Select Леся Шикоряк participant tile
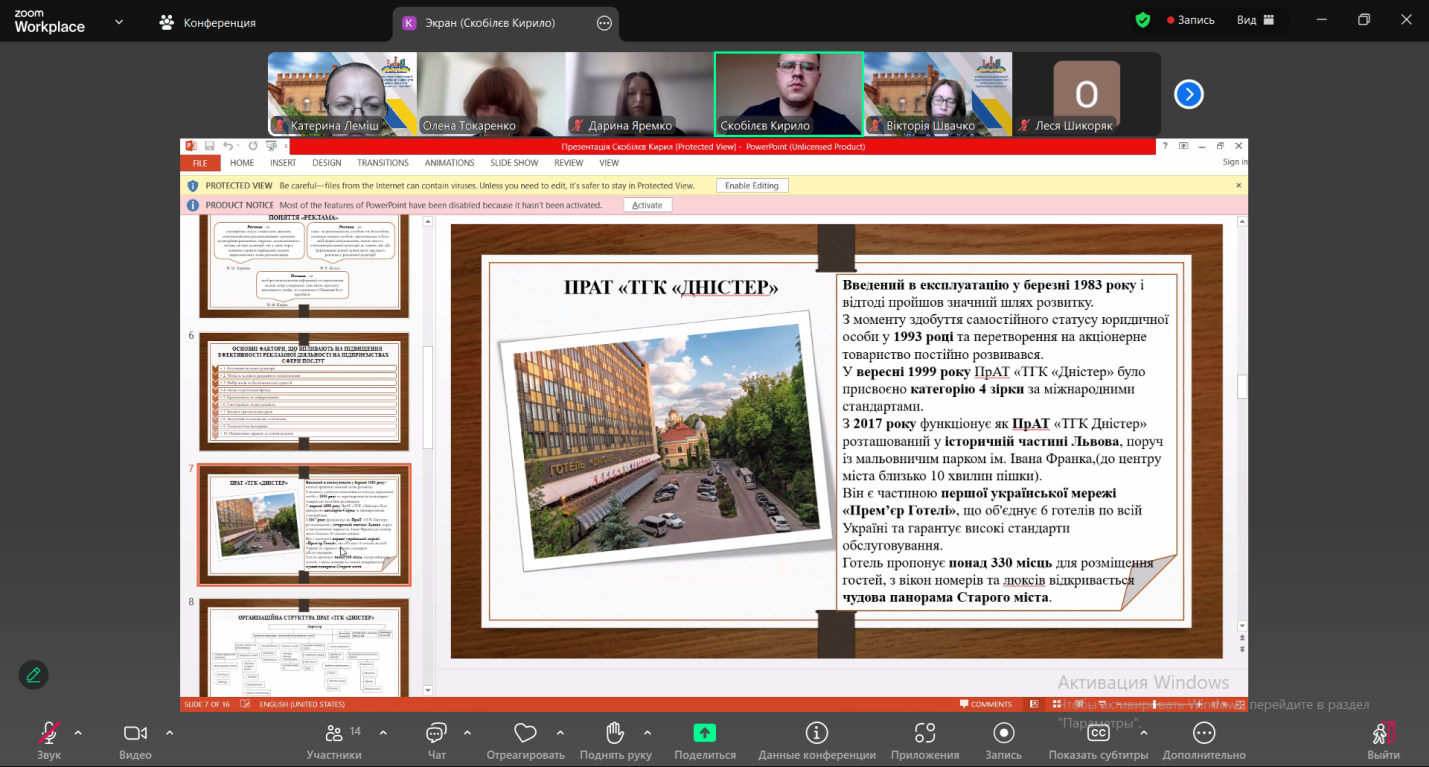This screenshot has width=1429, height=767. tap(1087, 94)
